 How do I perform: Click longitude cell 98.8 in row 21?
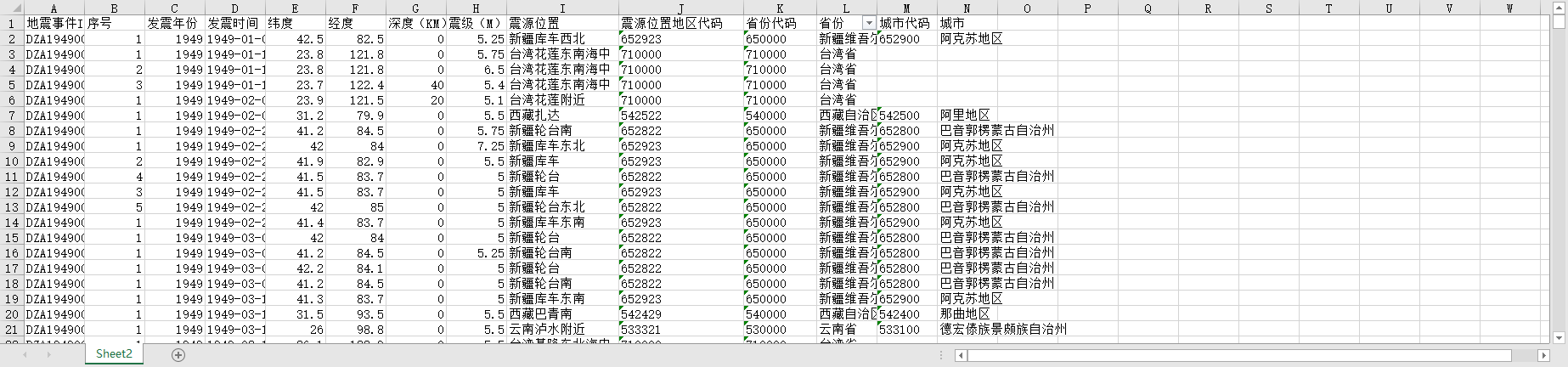click(356, 329)
